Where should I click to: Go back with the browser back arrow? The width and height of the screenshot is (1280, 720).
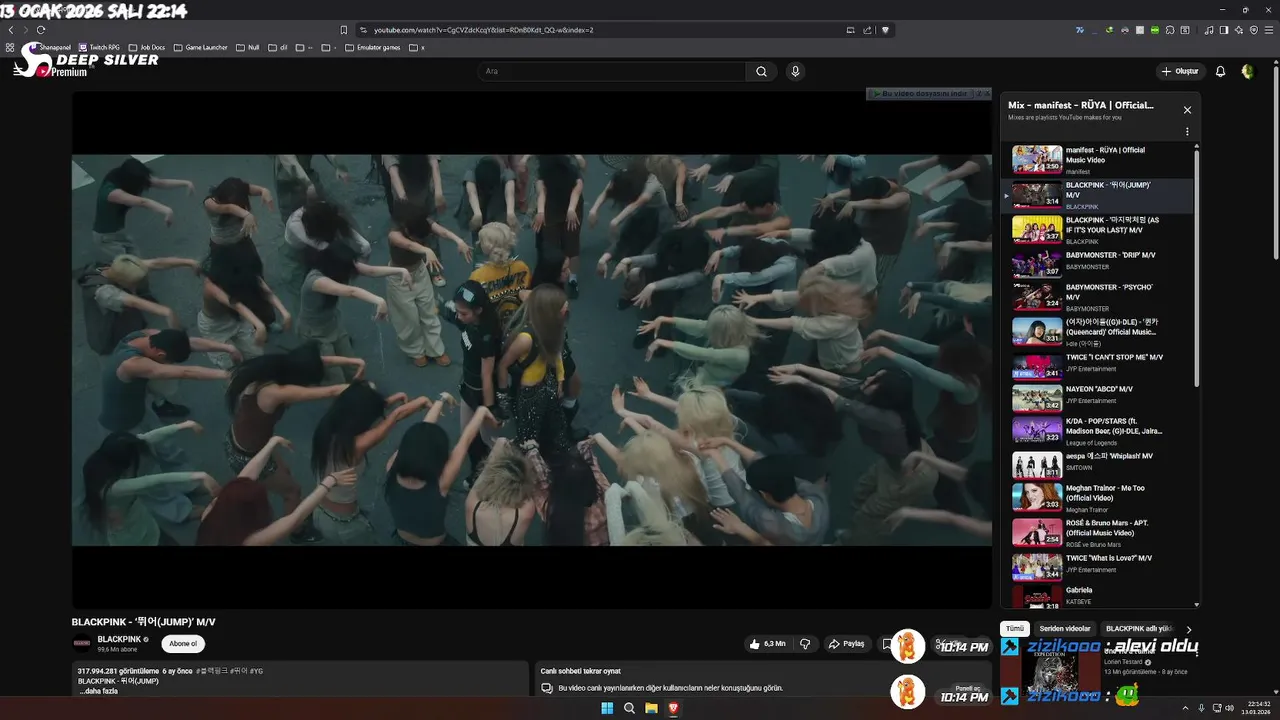coord(11,30)
